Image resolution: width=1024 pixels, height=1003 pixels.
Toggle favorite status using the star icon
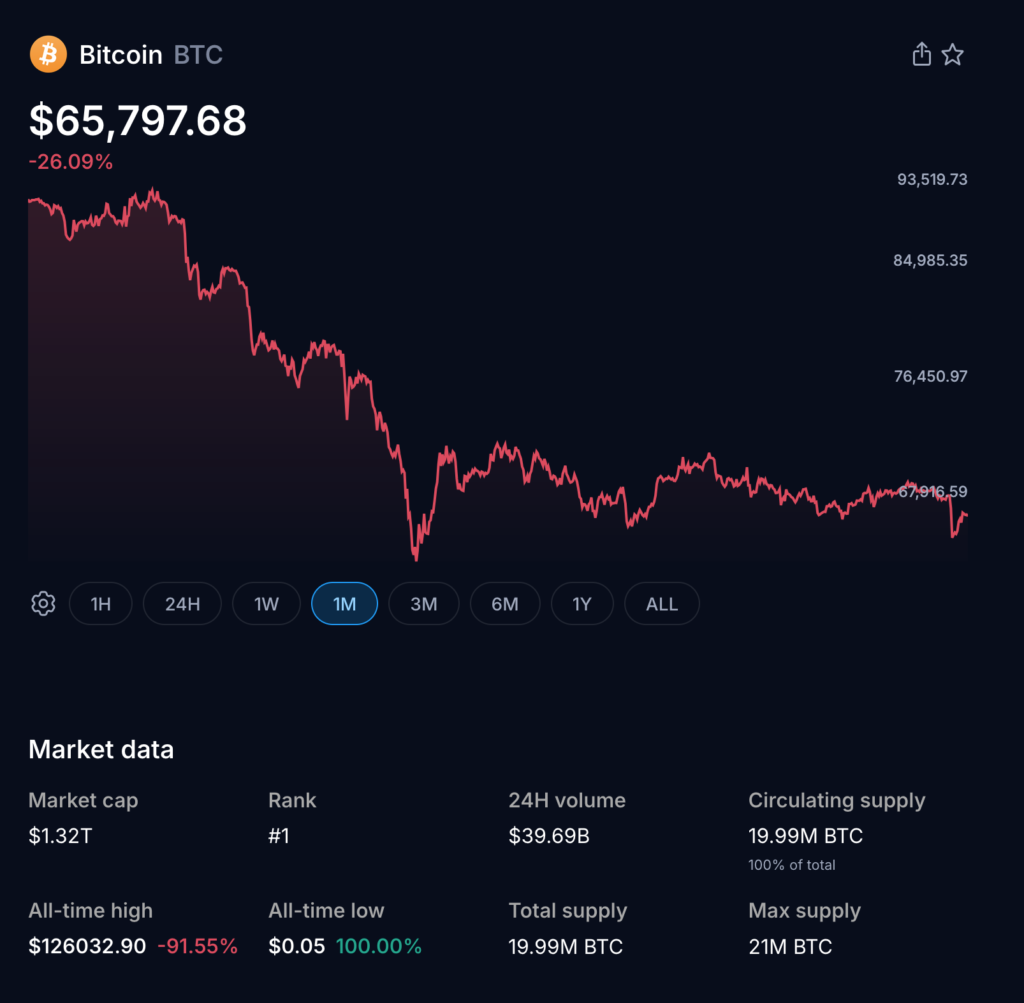click(x=953, y=54)
